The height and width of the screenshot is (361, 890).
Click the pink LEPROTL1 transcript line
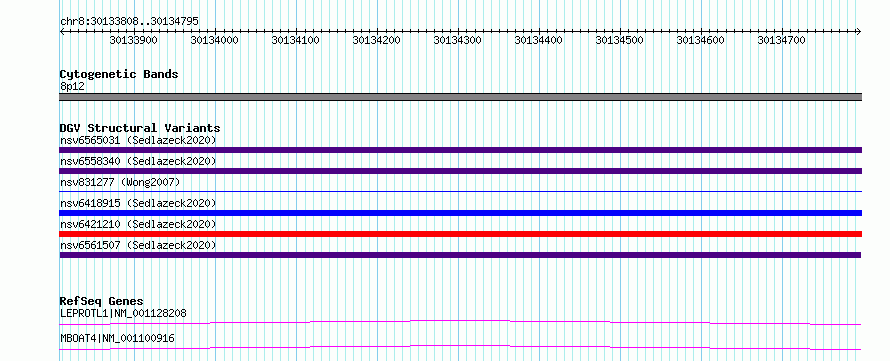point(460,322)
